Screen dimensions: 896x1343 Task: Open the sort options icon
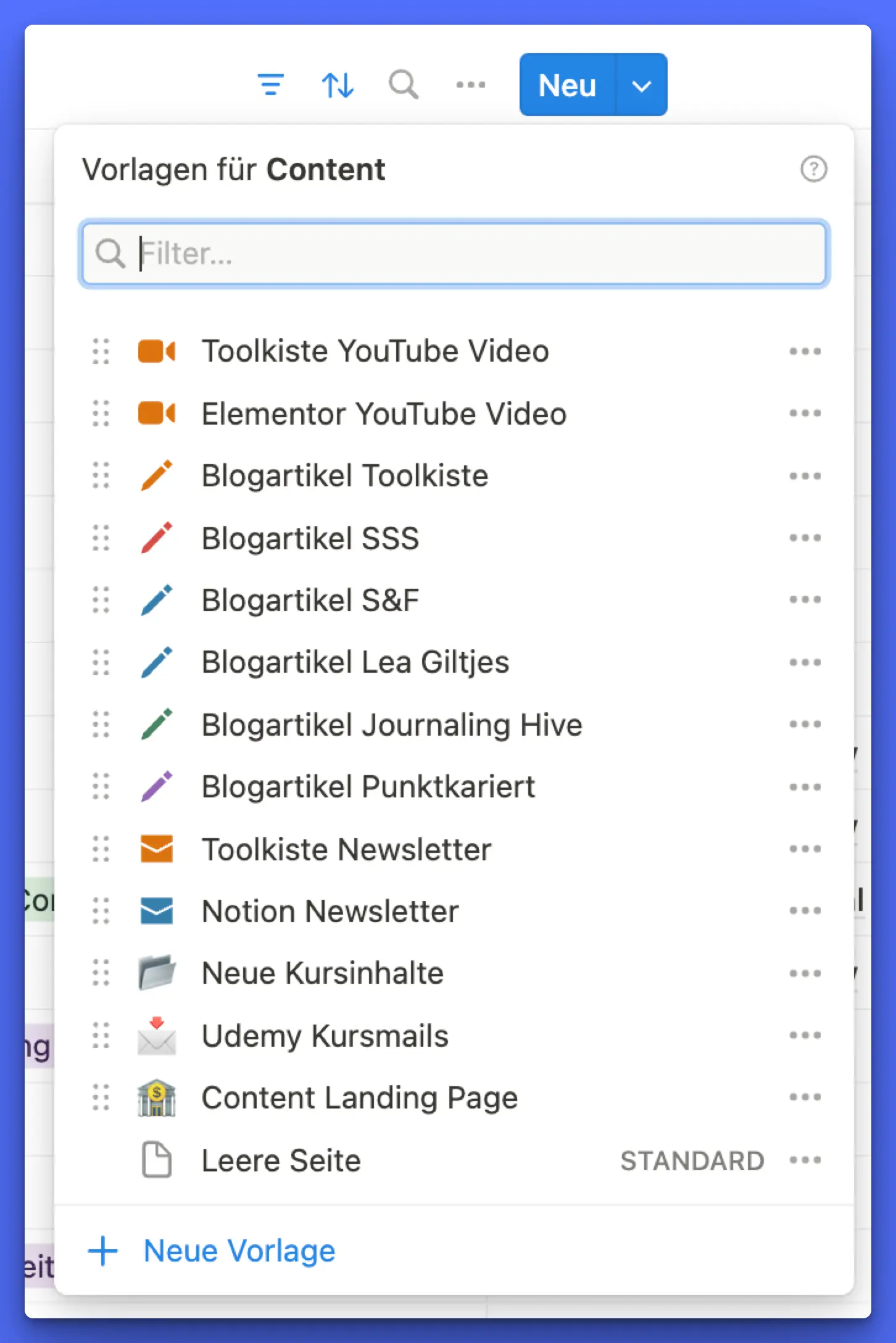click(338, 85)
